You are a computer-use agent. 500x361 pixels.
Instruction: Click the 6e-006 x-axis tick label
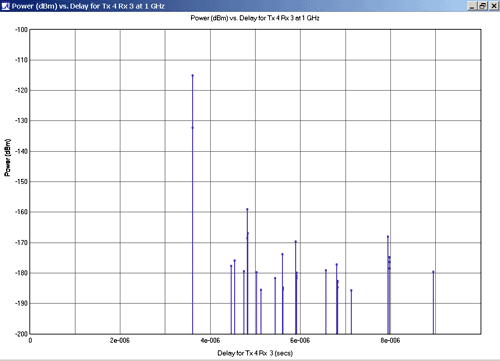[300, 340]
